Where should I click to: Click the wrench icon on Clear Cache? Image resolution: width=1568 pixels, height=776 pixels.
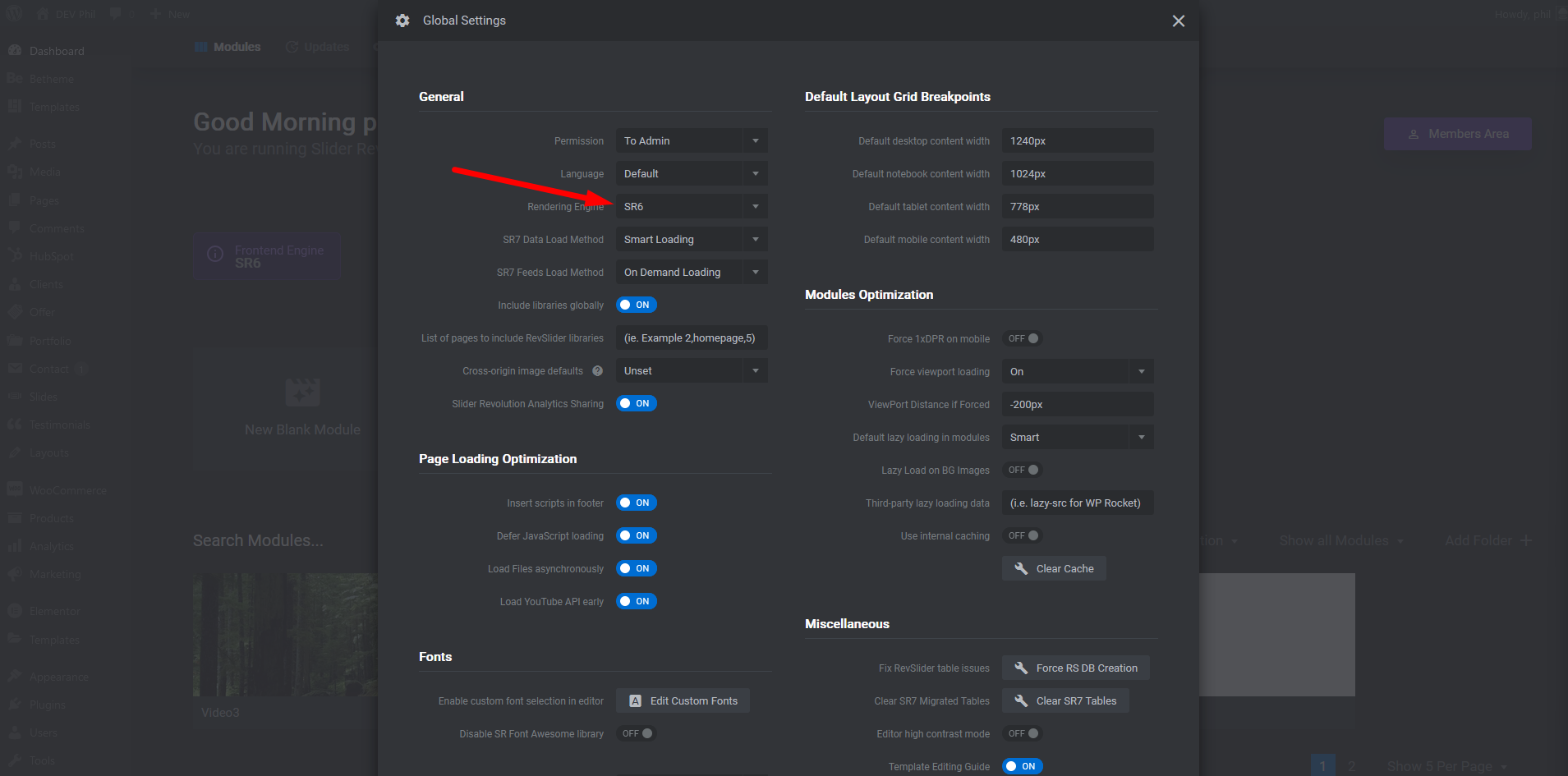pos(1021,568)
